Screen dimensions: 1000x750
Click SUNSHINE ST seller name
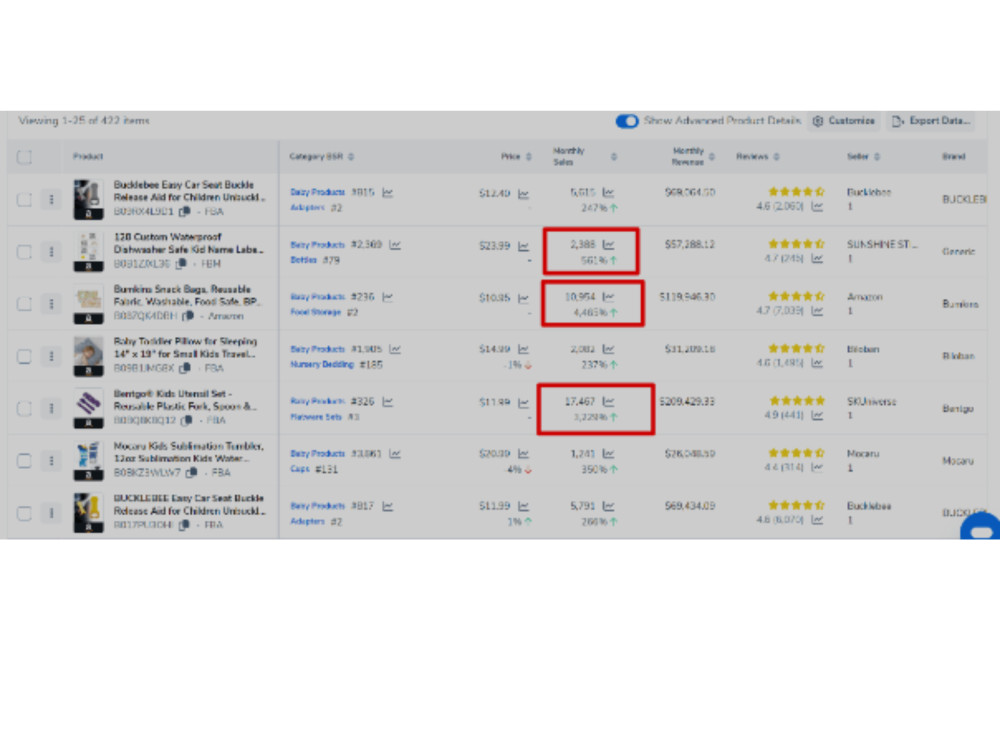point(882,245)
